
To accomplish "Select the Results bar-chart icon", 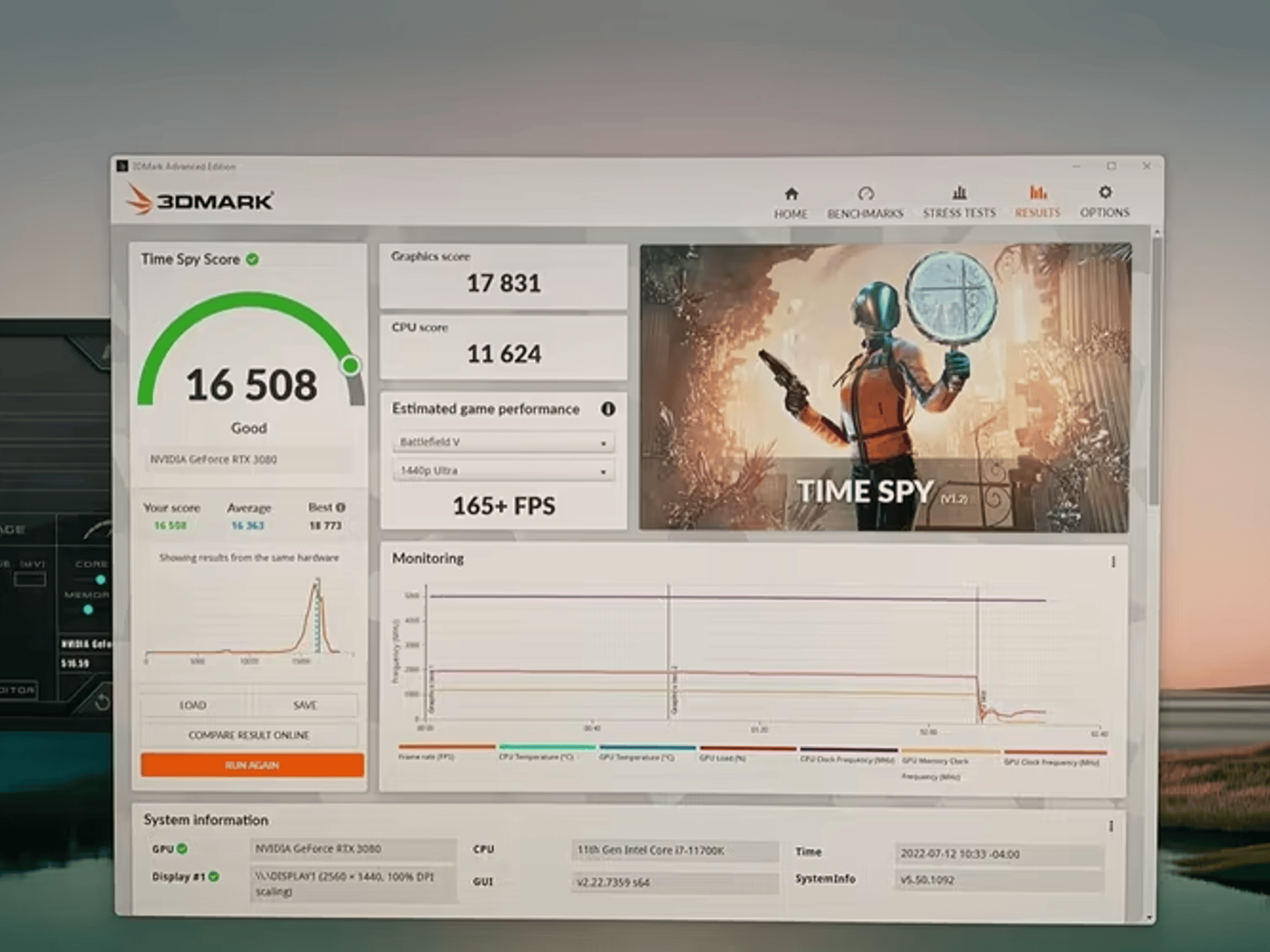I will (x=1037, y=194).
